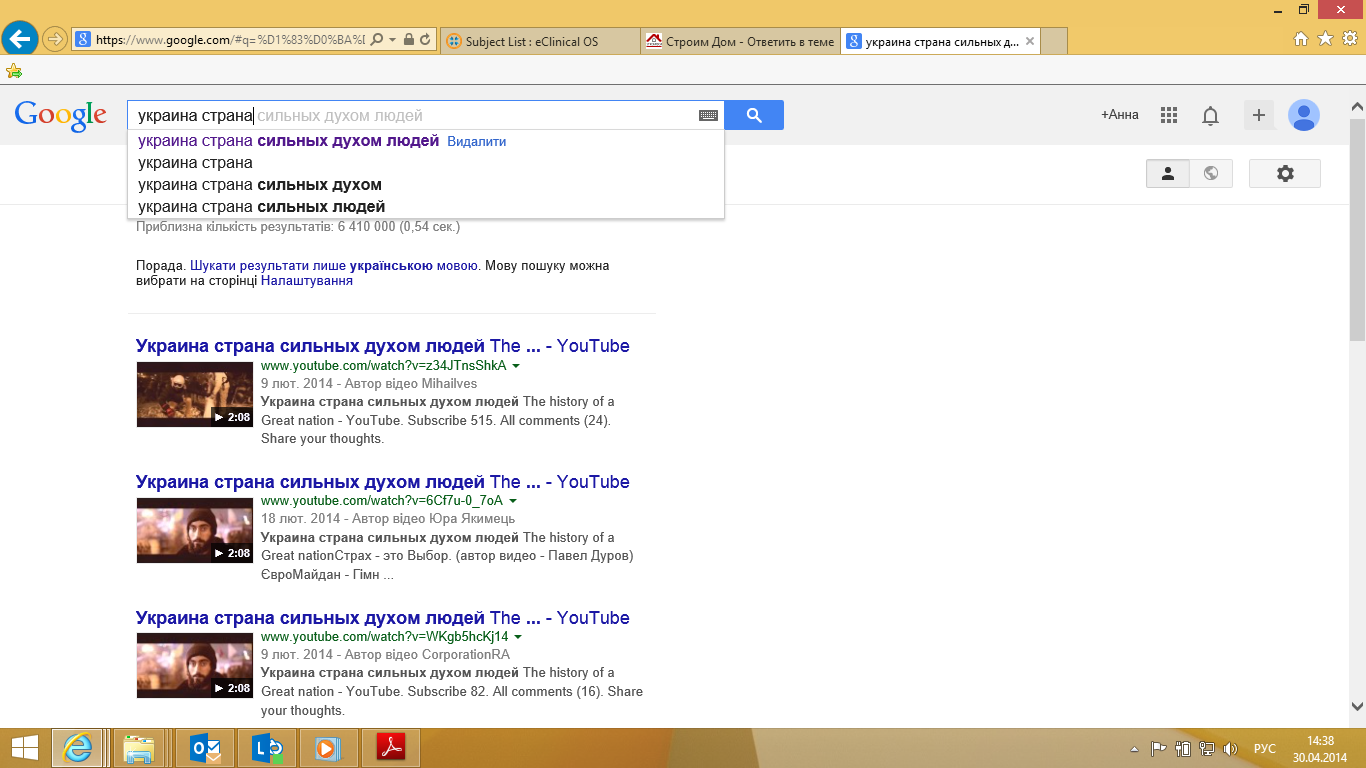
Task: Go back with the browser back arrow
Action: coord(20,40)
